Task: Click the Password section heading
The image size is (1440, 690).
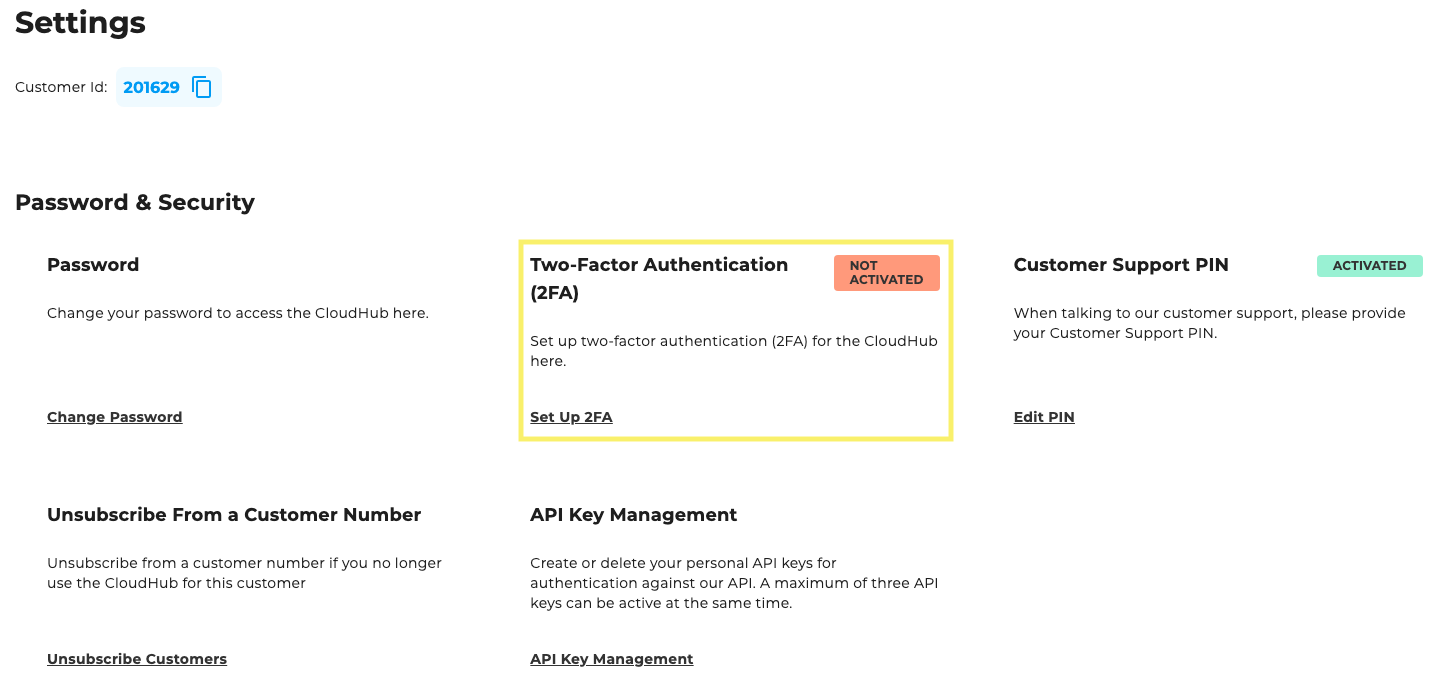Action: click(93, 265)
